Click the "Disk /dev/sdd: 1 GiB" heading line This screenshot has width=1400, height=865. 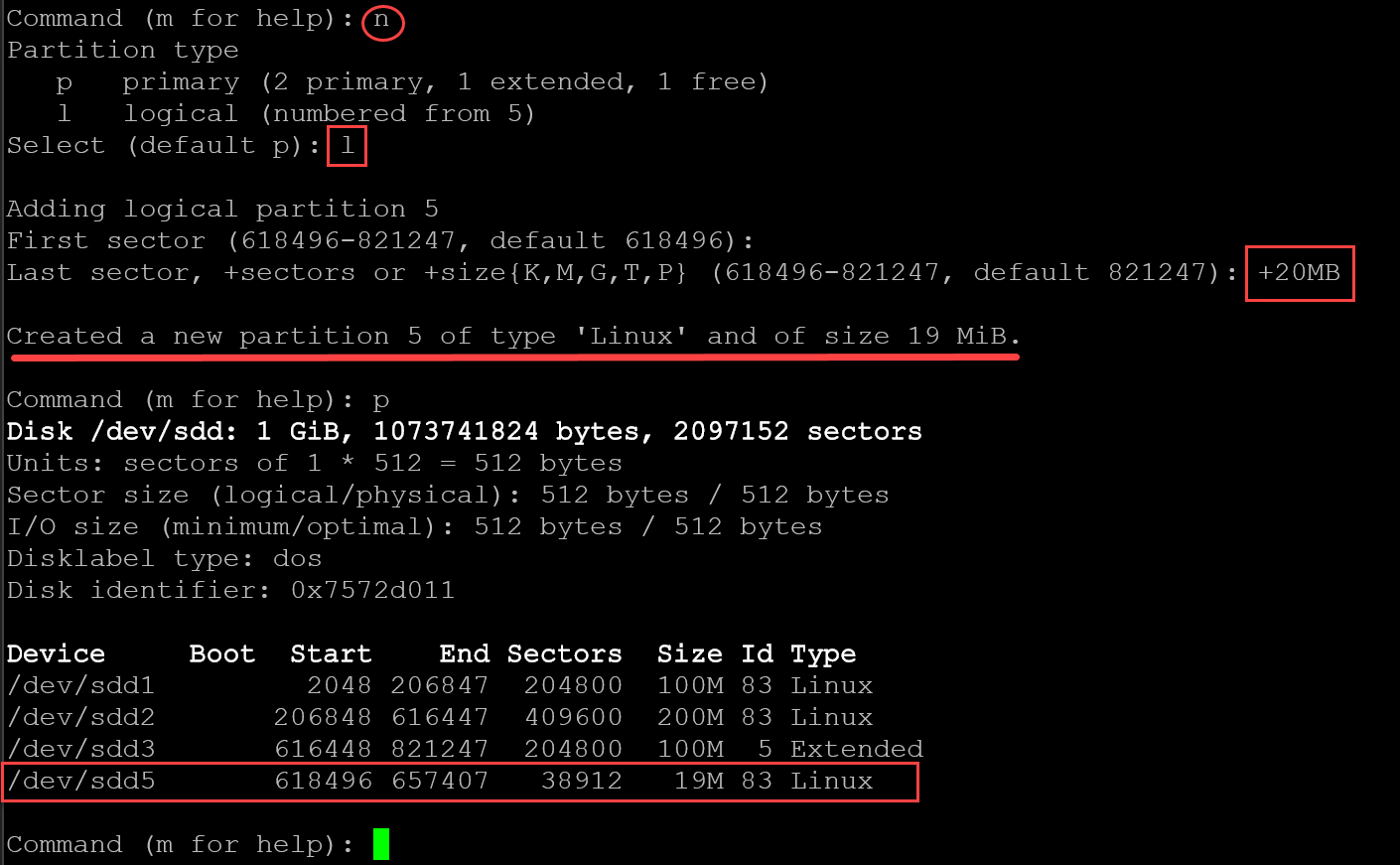click(x=464, y=432)
